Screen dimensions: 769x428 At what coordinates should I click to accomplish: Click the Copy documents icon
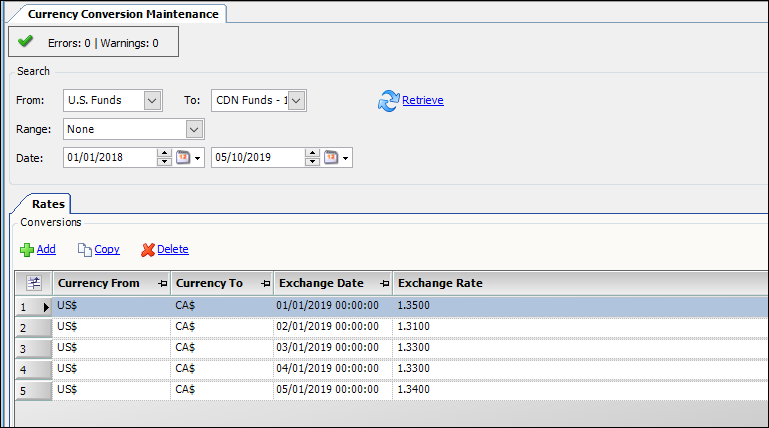[x=85, y=250]
